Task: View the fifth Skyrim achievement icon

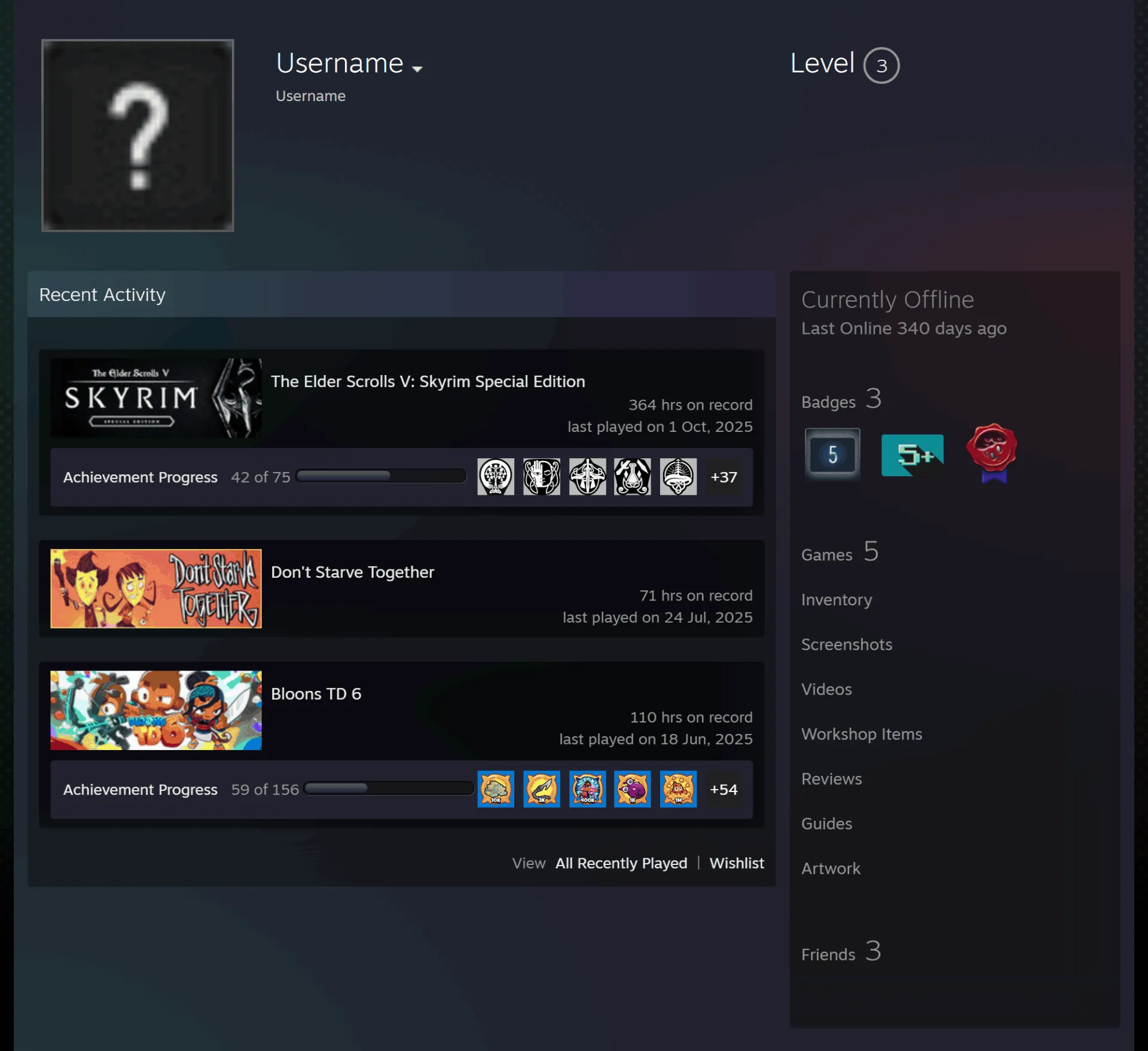Action: (x=679, y=477)
